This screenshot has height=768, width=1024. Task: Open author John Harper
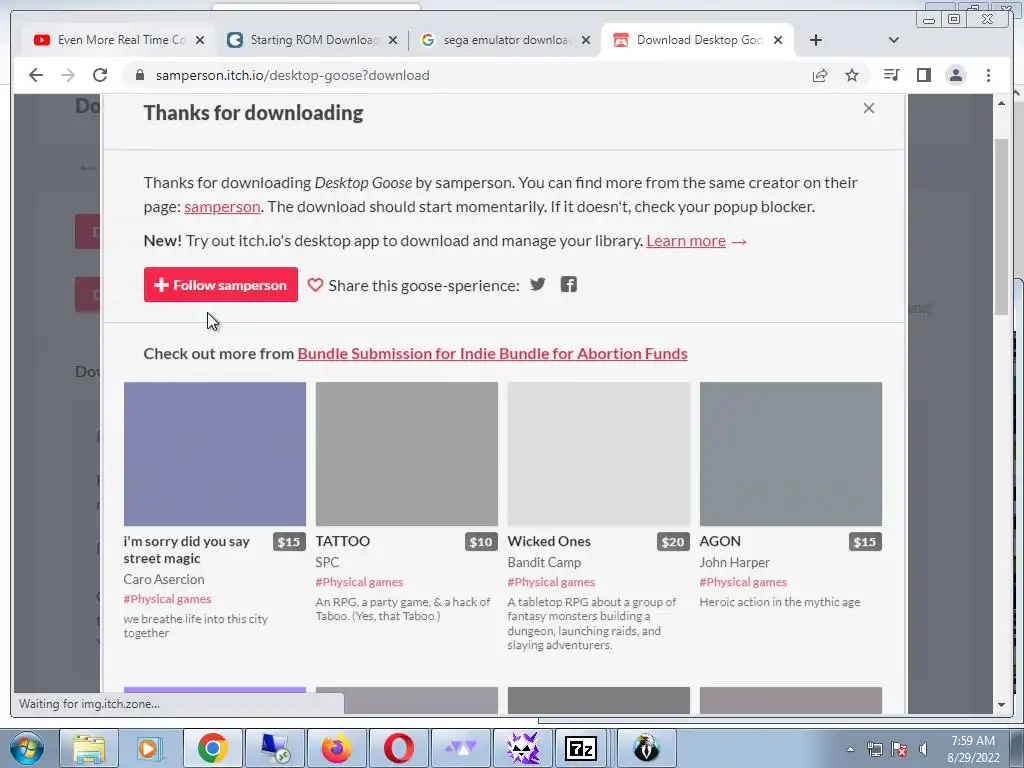click(x=735, y=562)
